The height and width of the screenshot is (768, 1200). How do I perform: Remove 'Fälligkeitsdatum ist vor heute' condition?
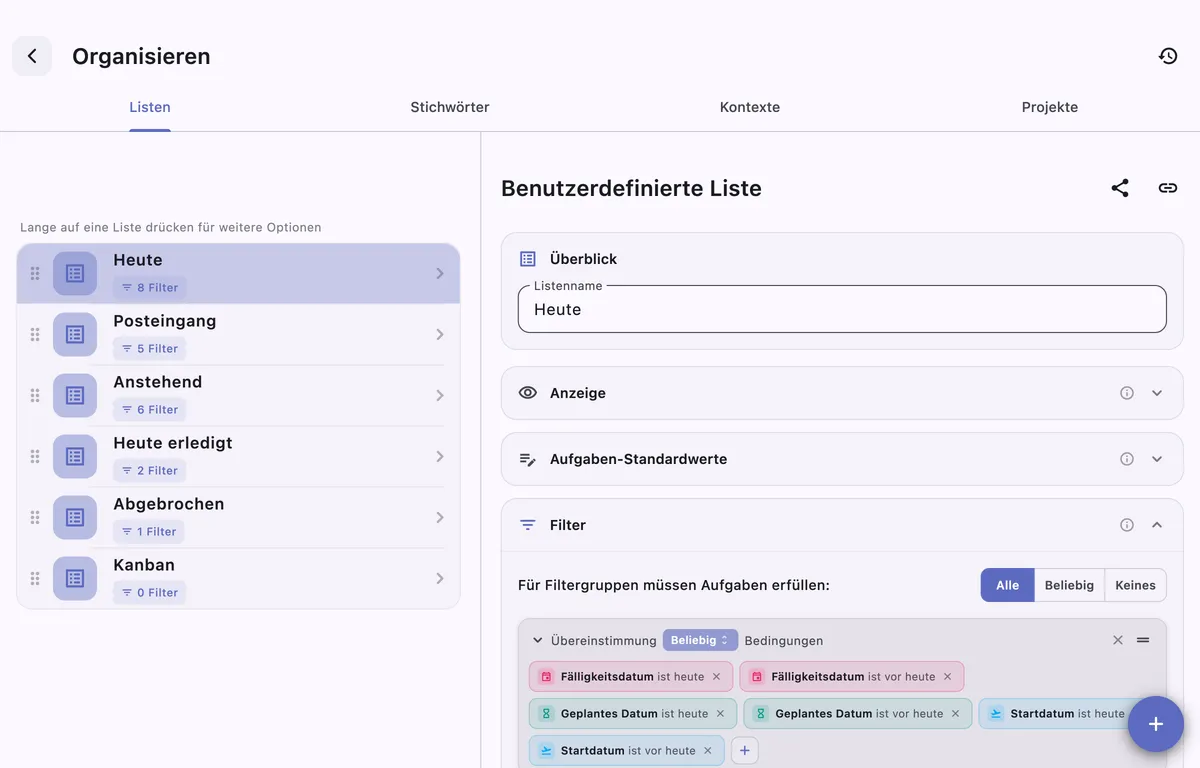tap(947, 677)
